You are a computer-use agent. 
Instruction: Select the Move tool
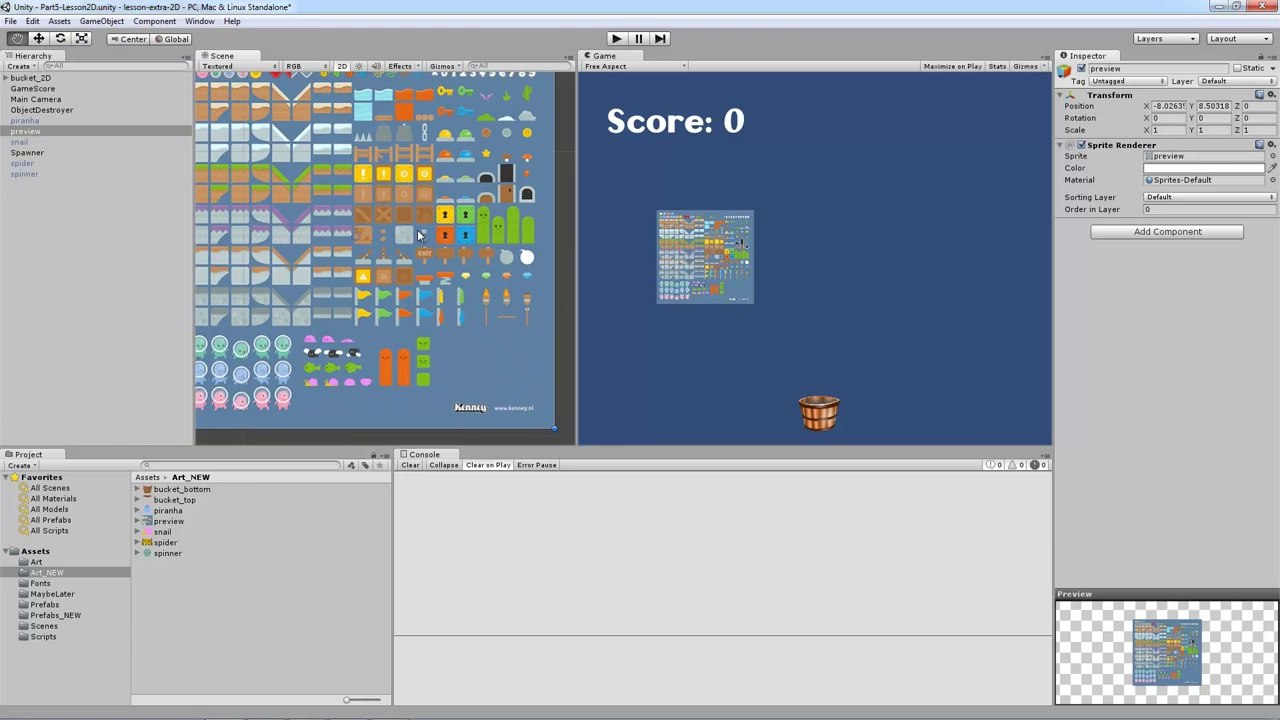pyautogui.click(x=39, y=38)
